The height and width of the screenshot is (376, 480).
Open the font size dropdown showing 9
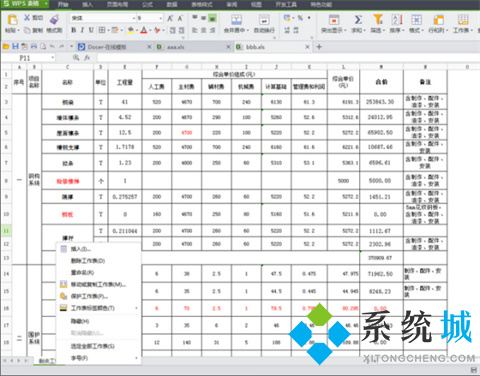click(161, 18)
